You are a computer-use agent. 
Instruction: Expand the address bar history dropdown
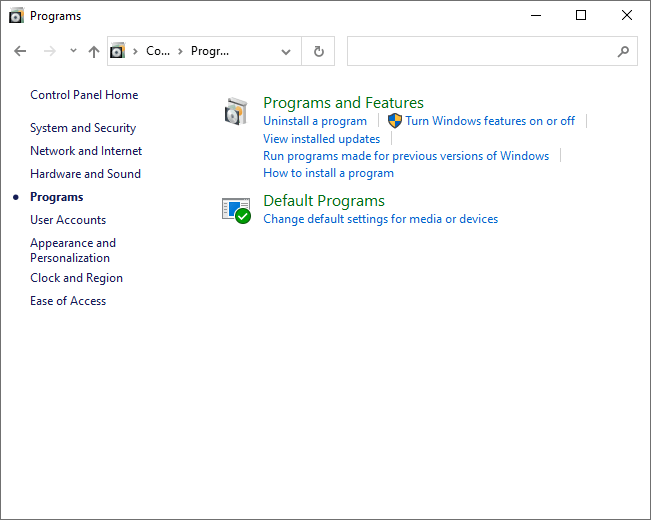pyautogui.click(x=287, y=51)
